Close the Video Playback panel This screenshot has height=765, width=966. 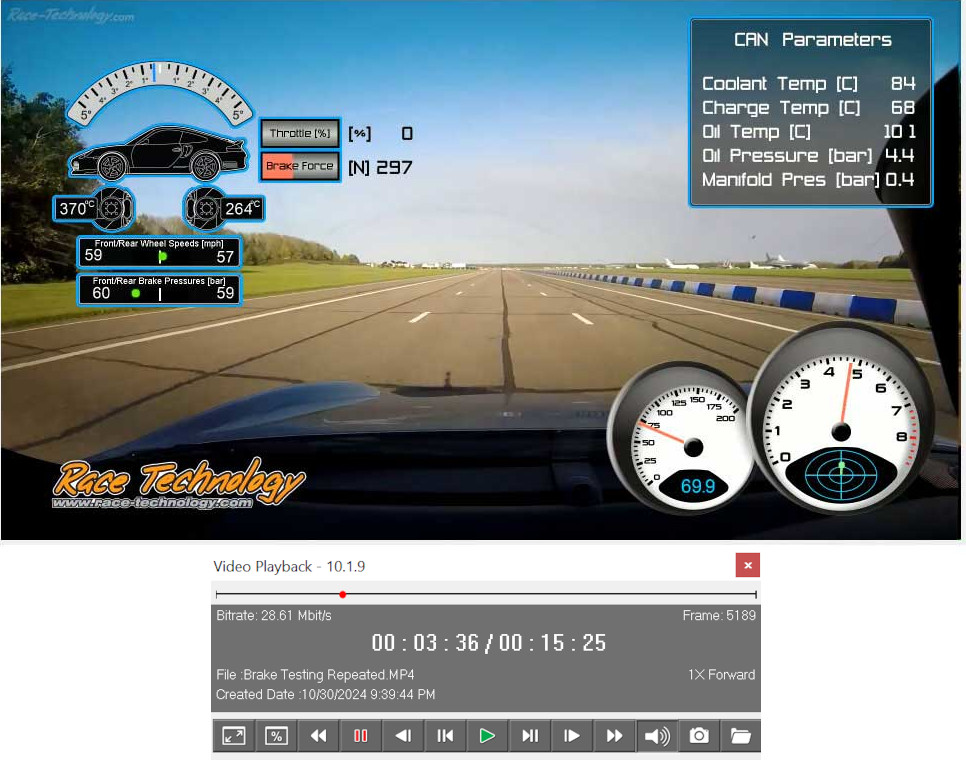pos(747,566)
